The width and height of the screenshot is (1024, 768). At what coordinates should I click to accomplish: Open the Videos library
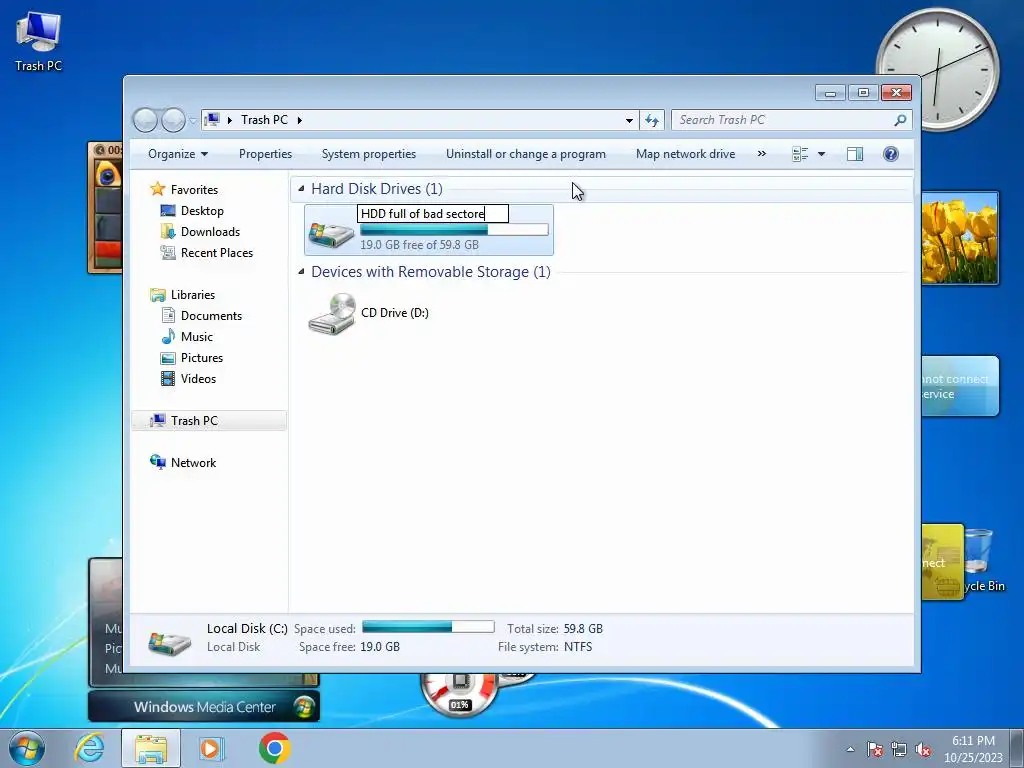tap(198, 379)
